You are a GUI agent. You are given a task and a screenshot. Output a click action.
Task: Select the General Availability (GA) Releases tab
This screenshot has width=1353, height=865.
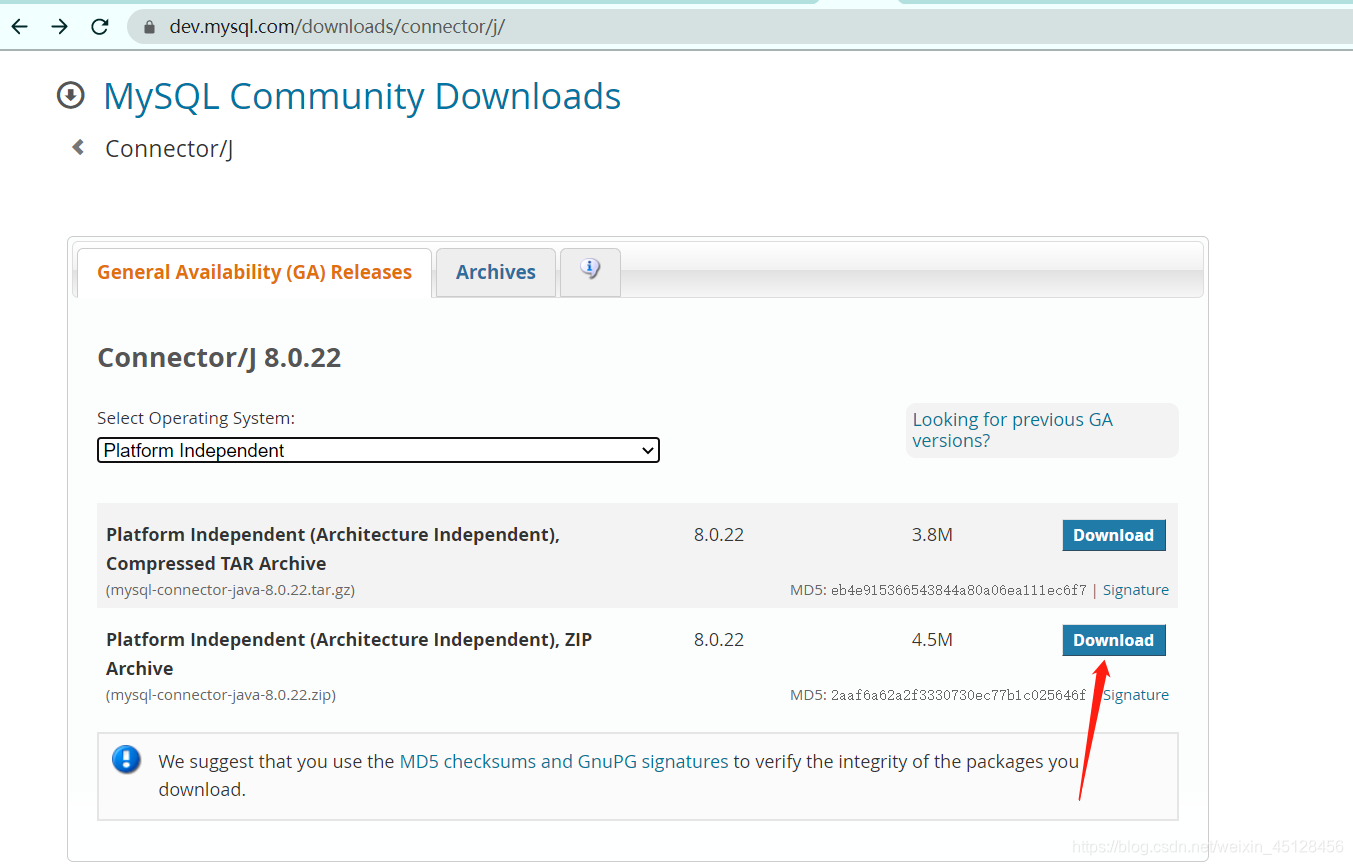click(254, 272)
